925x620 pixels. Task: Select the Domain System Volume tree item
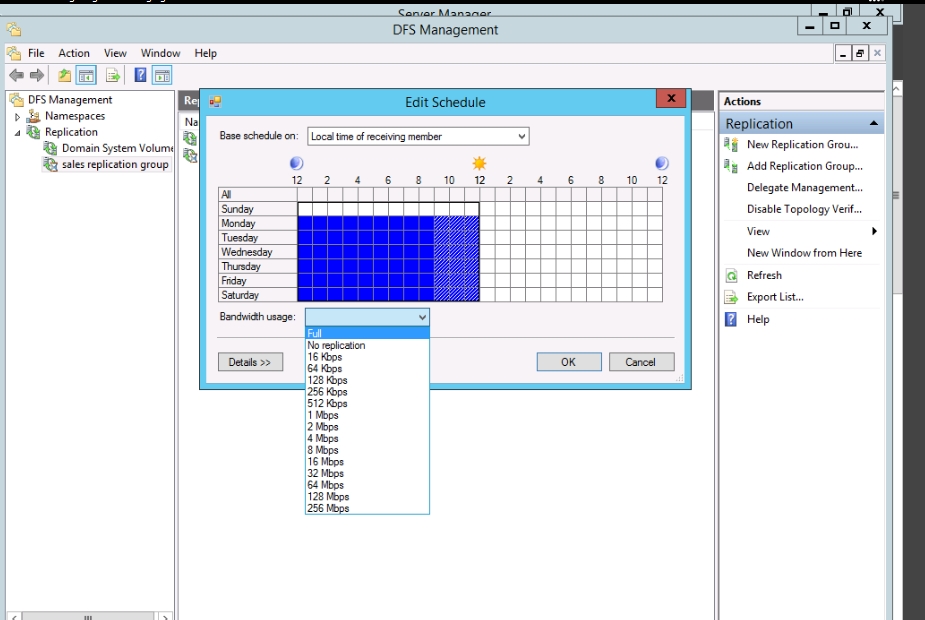117,148
